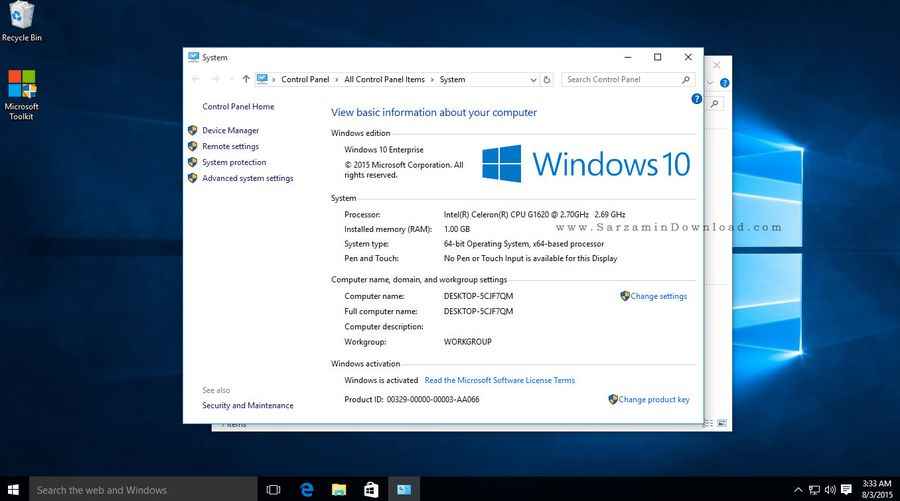Open Read the Microsoft Software License Terms
The height and width of the screenshot is (501, 900).
[499, 380]
